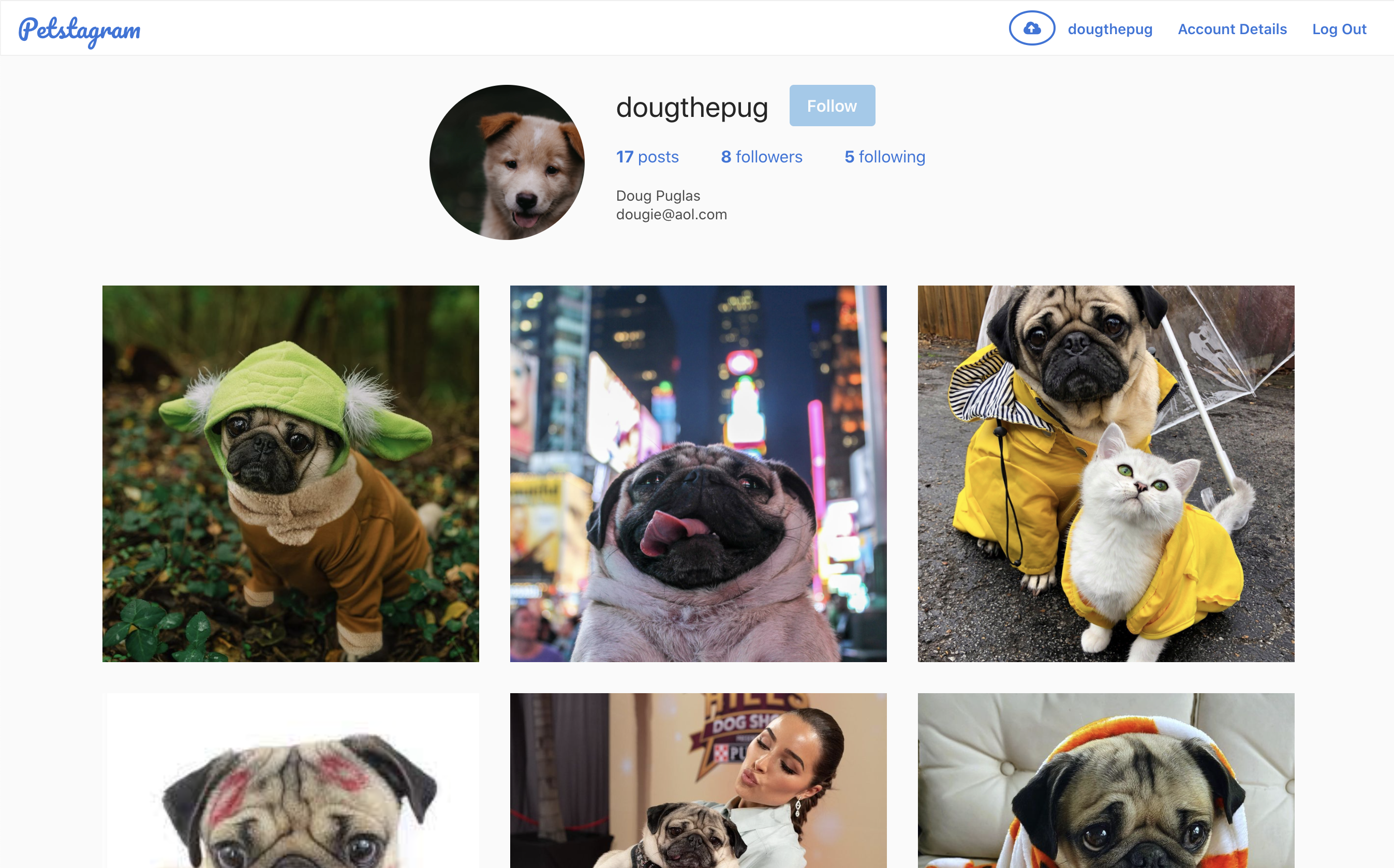The image size is (1394, 868).
Task: Click the cloud upload icon
Action: [x=1032, y=28]
